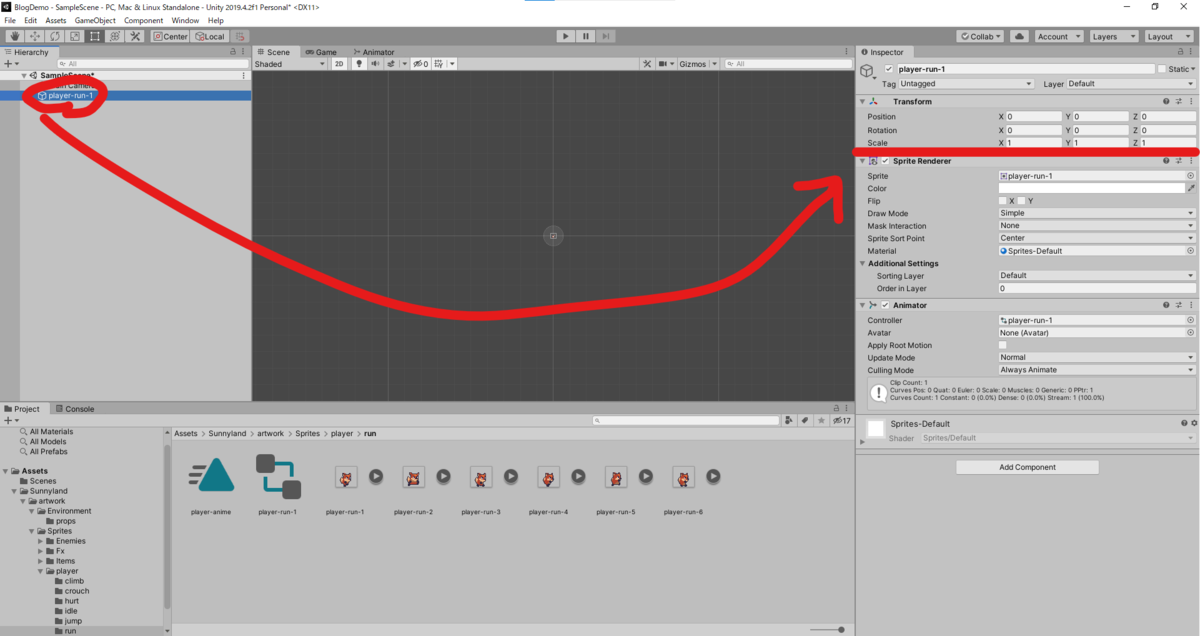
Task: Open scene component tools wrench icon
Action: point(648,64)
